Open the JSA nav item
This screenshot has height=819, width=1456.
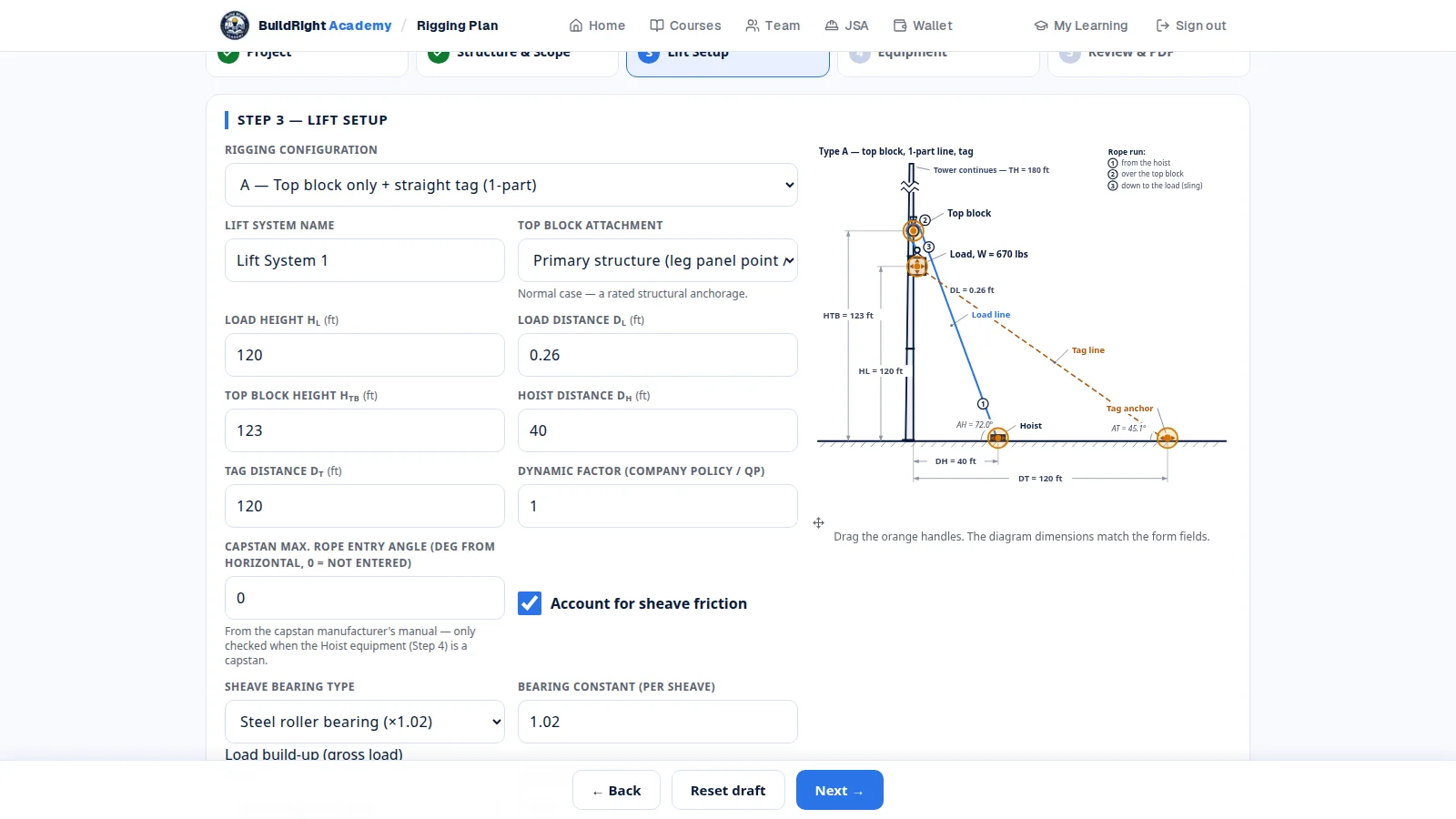[x=846, y=25]
